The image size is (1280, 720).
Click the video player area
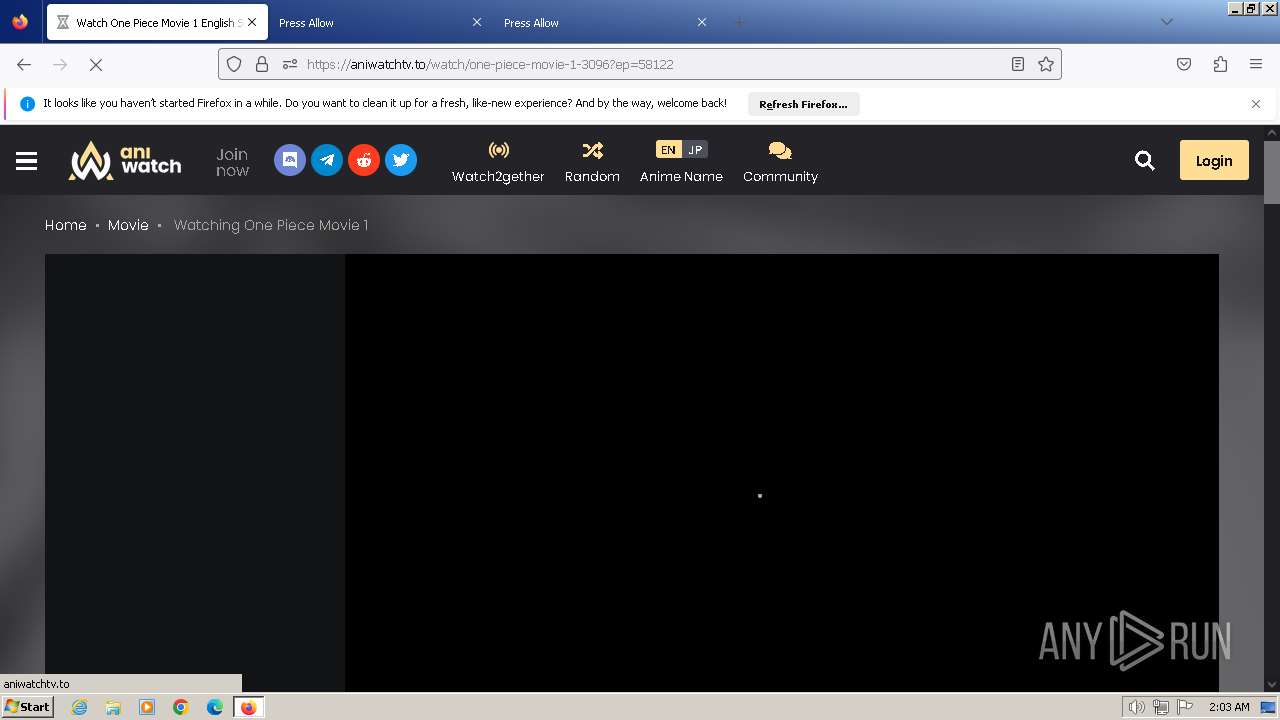click(x=782, y=472)
